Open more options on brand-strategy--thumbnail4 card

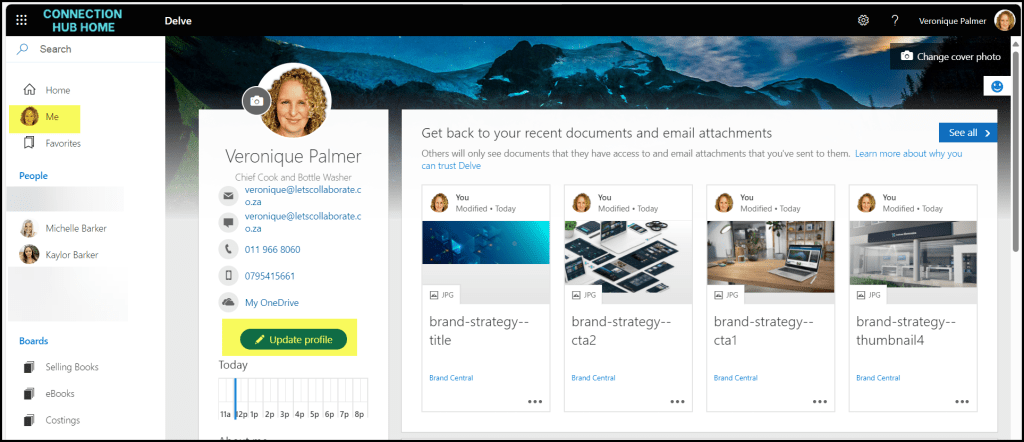(x=962, y=402)
